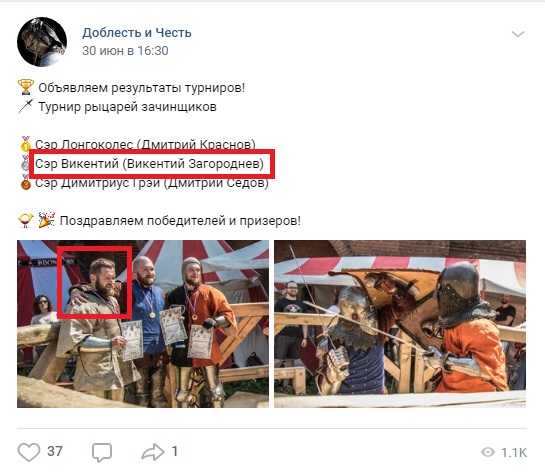Screen dimensions: 545x475
Task: Open the Доблесть и Честь group link
Action: click(x=137, y=33)
